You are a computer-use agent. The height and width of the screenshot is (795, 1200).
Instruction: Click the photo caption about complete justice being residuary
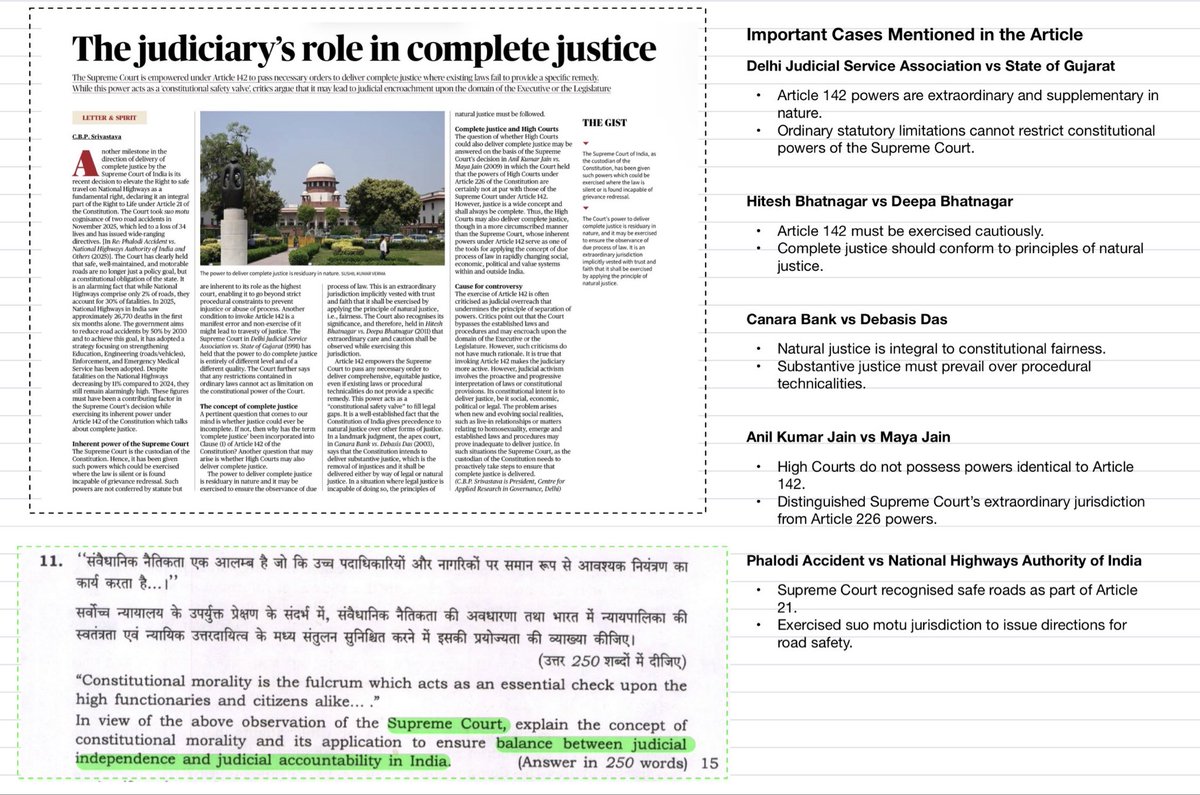(x=295, y=272)
